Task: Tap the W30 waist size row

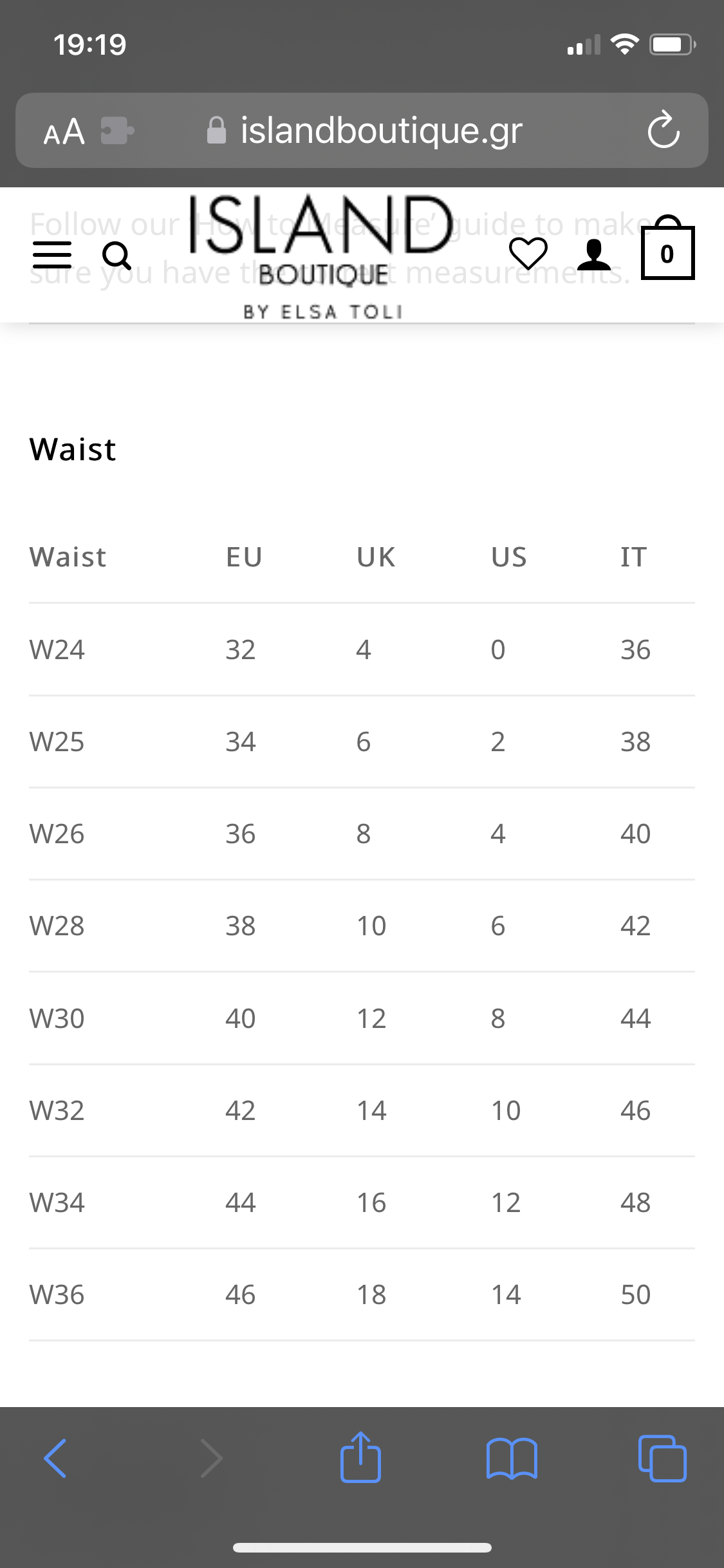Action: (x=362, y=1018)
